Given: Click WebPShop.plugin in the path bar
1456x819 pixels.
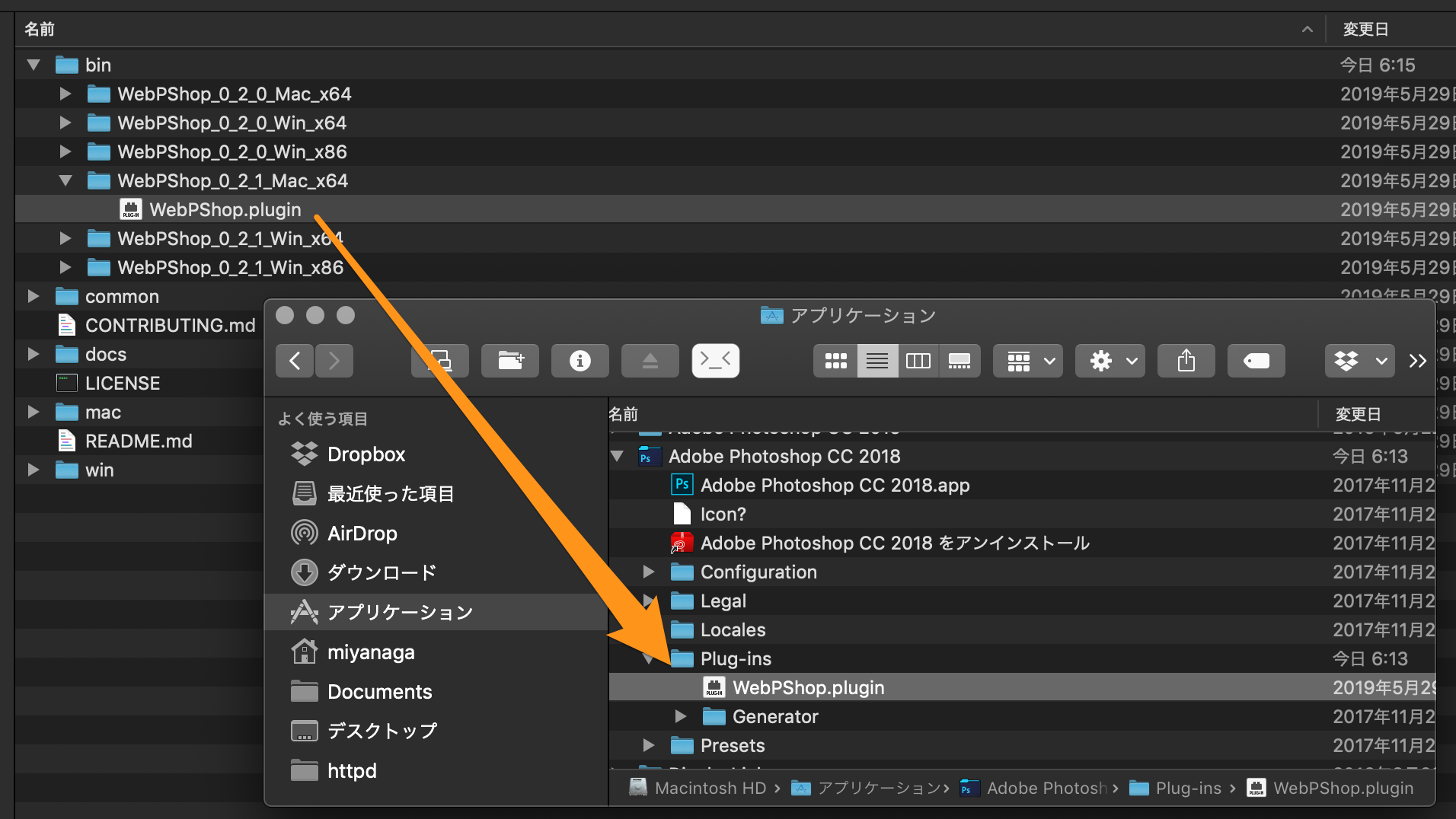Looking at the screenshot, I should point(1330,788).
